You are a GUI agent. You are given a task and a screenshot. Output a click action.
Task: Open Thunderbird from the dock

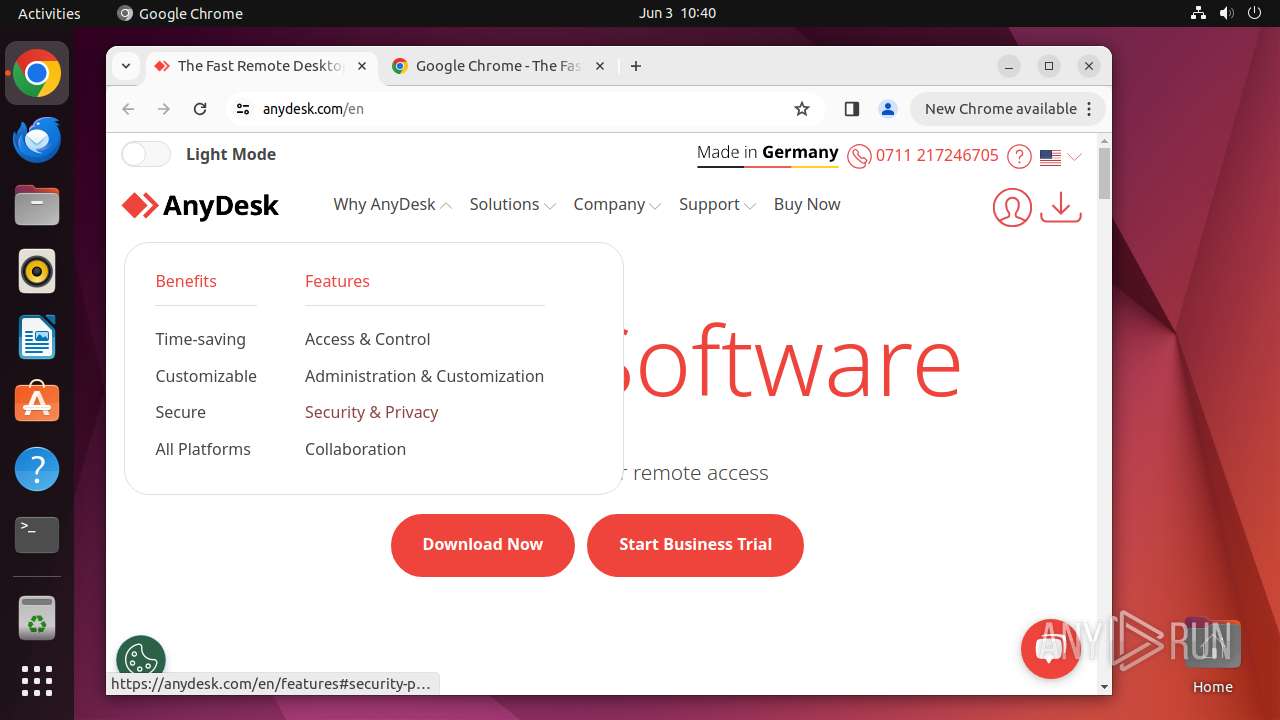coord(37,140)
